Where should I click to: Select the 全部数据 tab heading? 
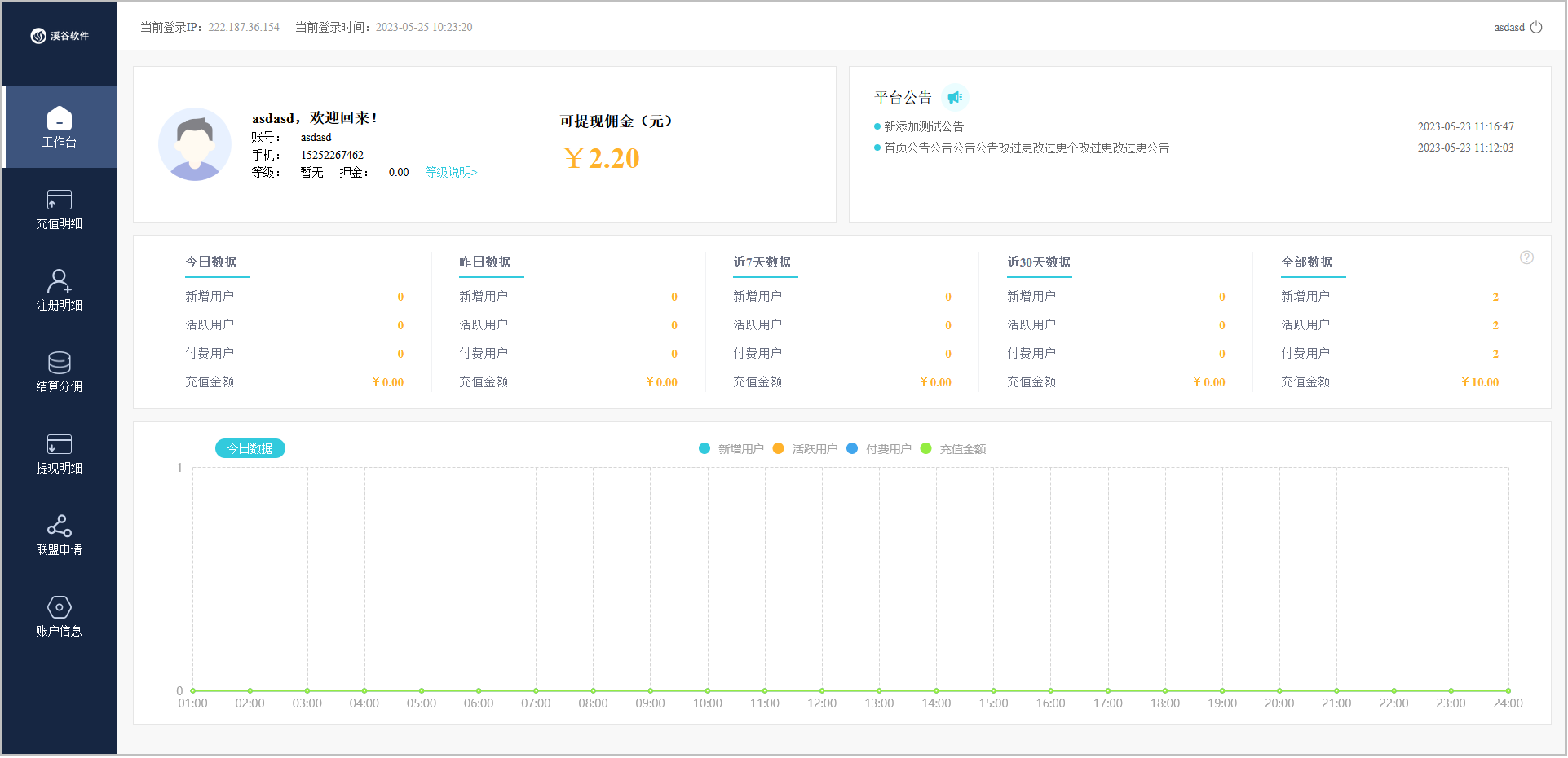(1307, 262)
